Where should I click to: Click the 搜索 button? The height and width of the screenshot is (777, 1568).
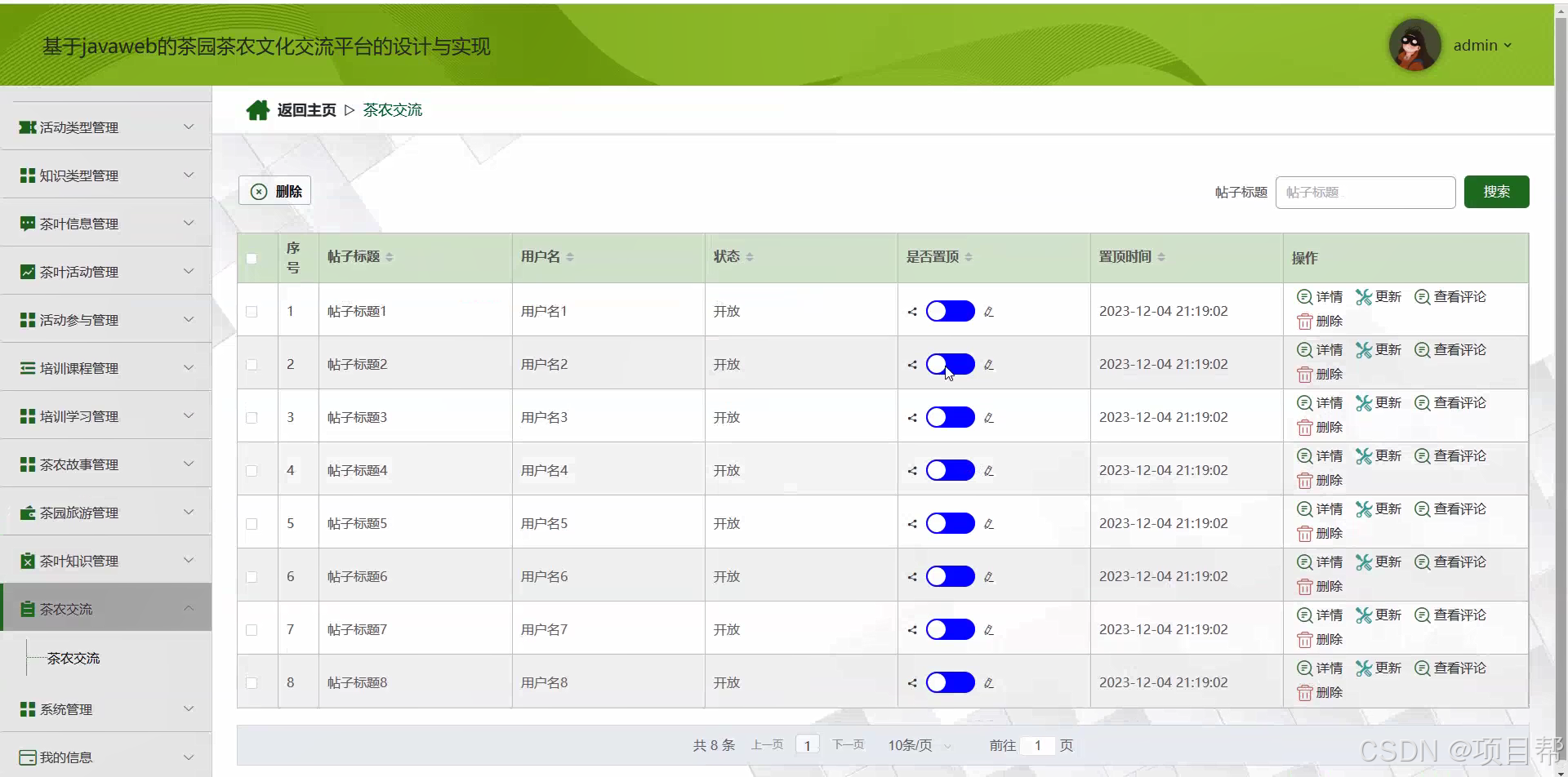point(1496,192)
